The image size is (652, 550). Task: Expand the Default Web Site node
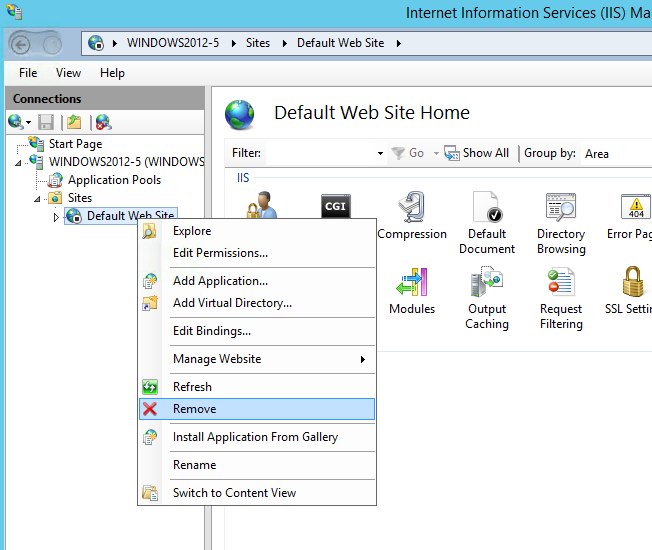click(x=56, y=217)
